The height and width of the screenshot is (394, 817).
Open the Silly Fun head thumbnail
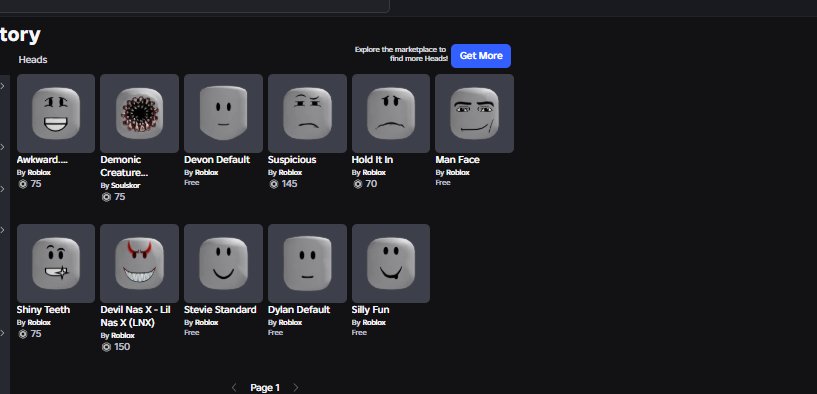[x=391, y=263]
